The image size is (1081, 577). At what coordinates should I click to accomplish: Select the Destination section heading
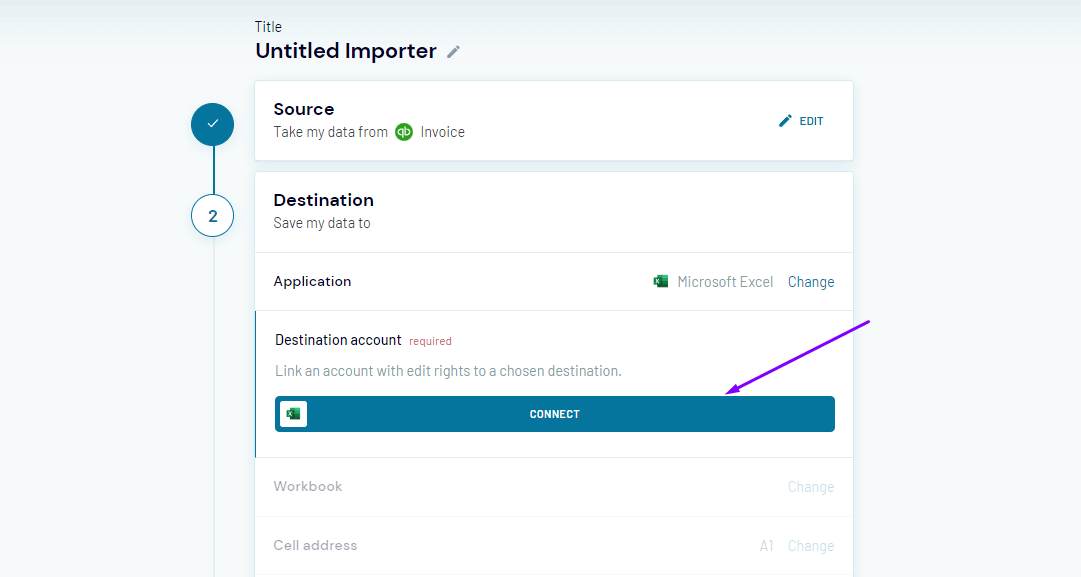point(323,200)
